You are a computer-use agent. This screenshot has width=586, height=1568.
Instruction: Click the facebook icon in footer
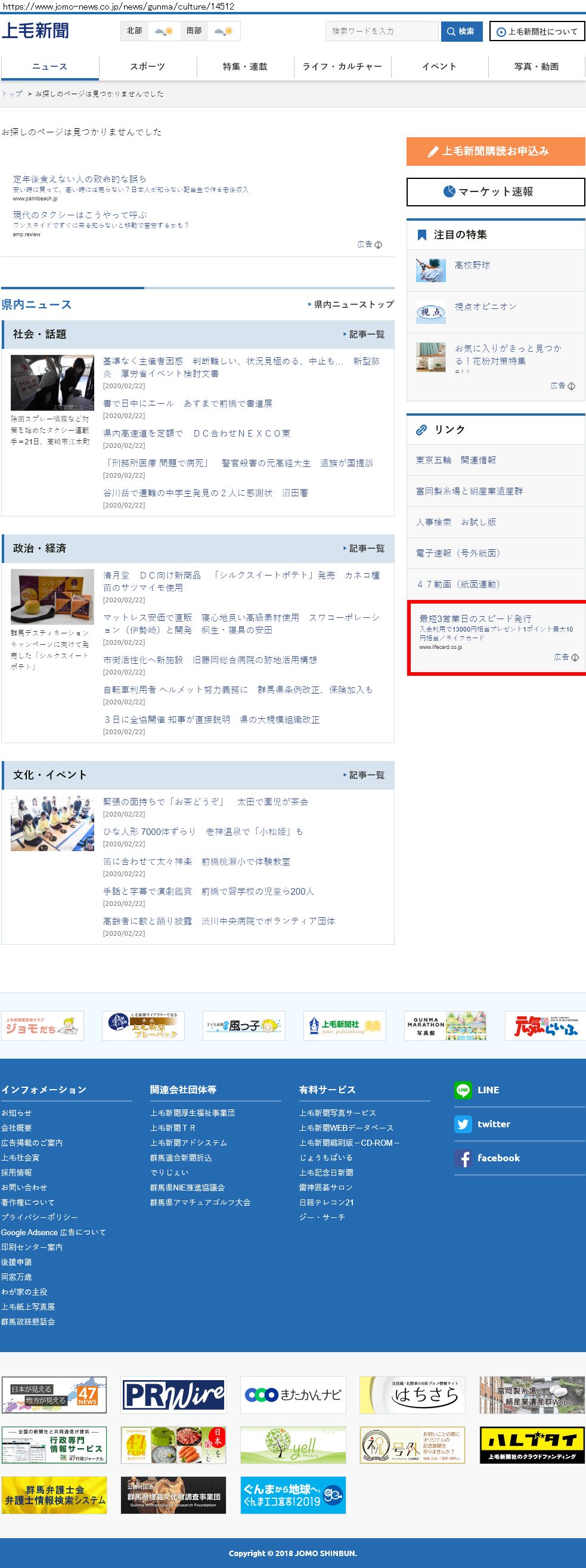pyautogui.click(x=463, y=1158)
